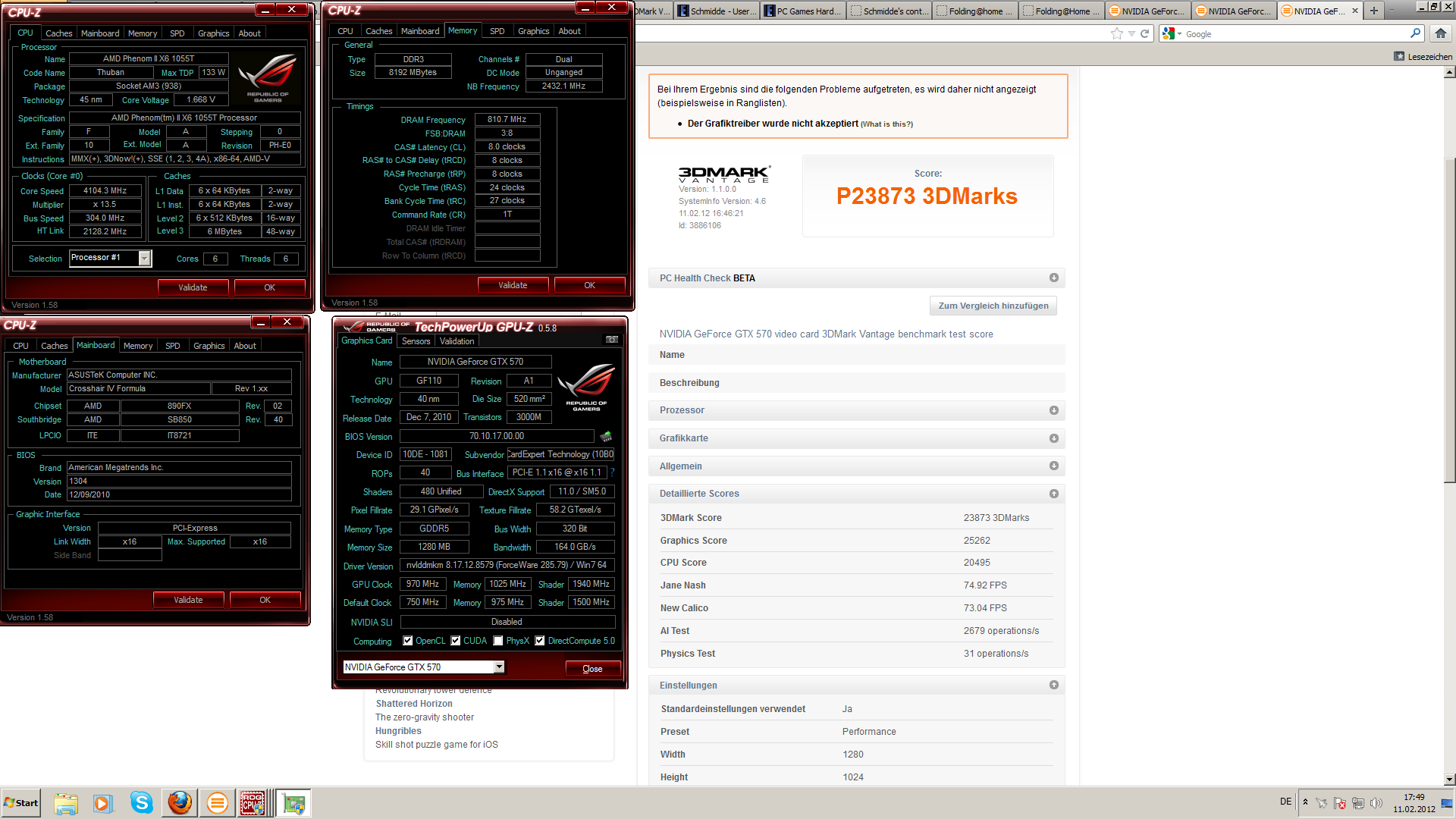Click the taskbar clock showing 17:49
This screenshot has height=819, width=1456.
click(x=1414, y=803)
